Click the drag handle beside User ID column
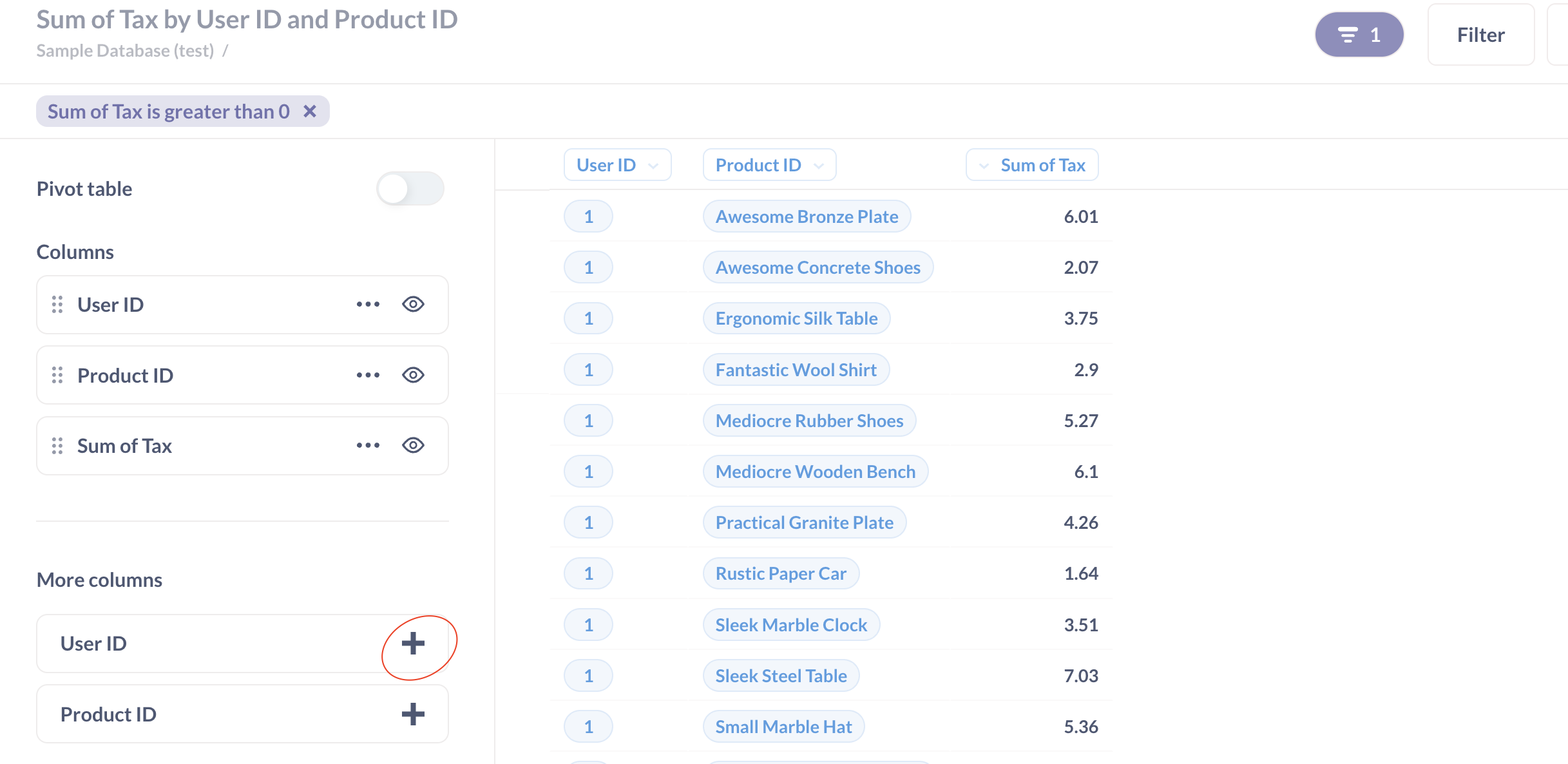 pyautogui.click(x=57, y=305)
